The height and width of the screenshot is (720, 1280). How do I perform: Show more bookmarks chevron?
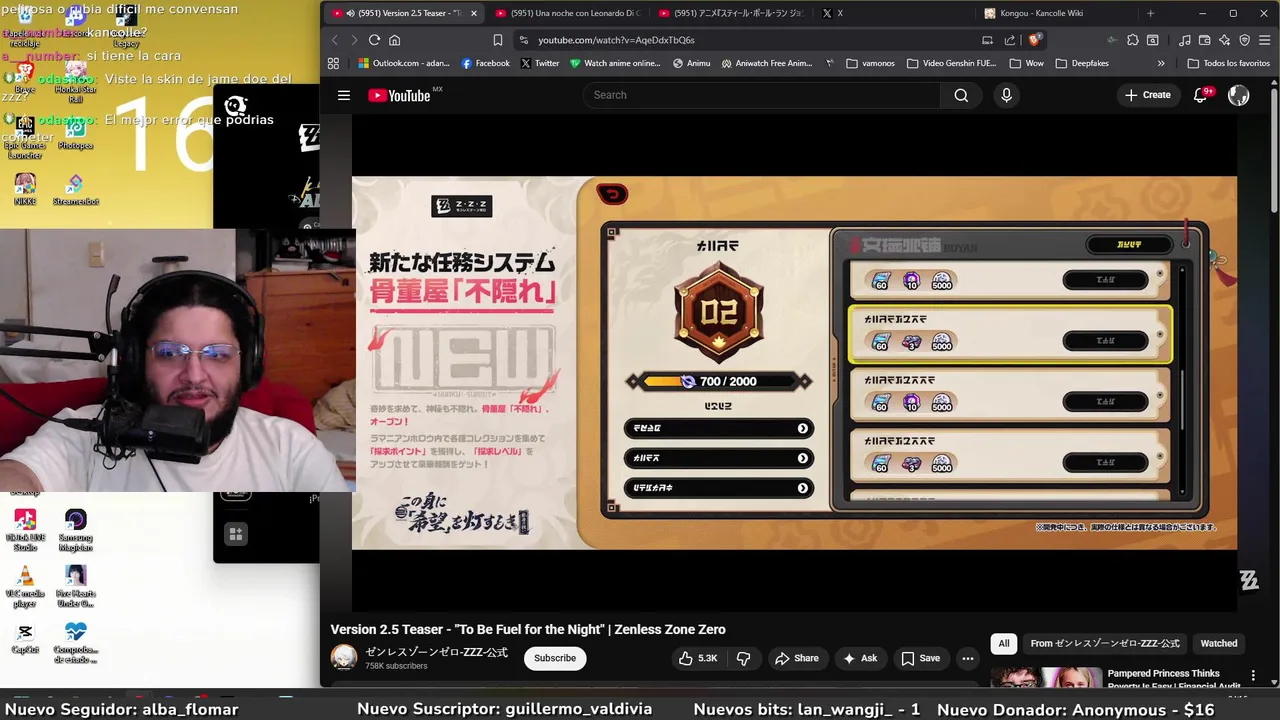pos(1161,63)
